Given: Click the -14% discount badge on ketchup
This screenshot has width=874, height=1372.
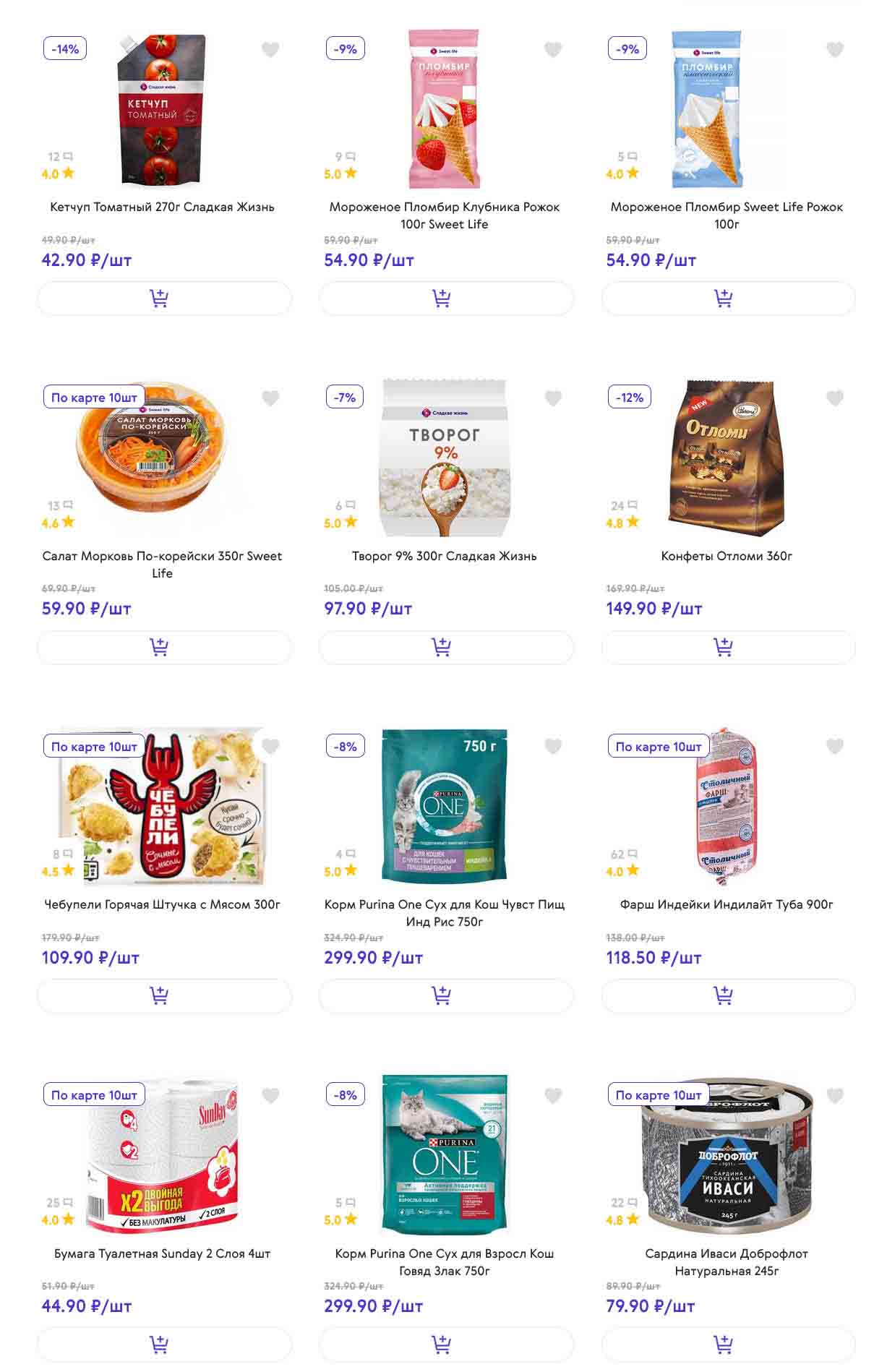Looking at the screenshot, I should (x=65, y=49).
